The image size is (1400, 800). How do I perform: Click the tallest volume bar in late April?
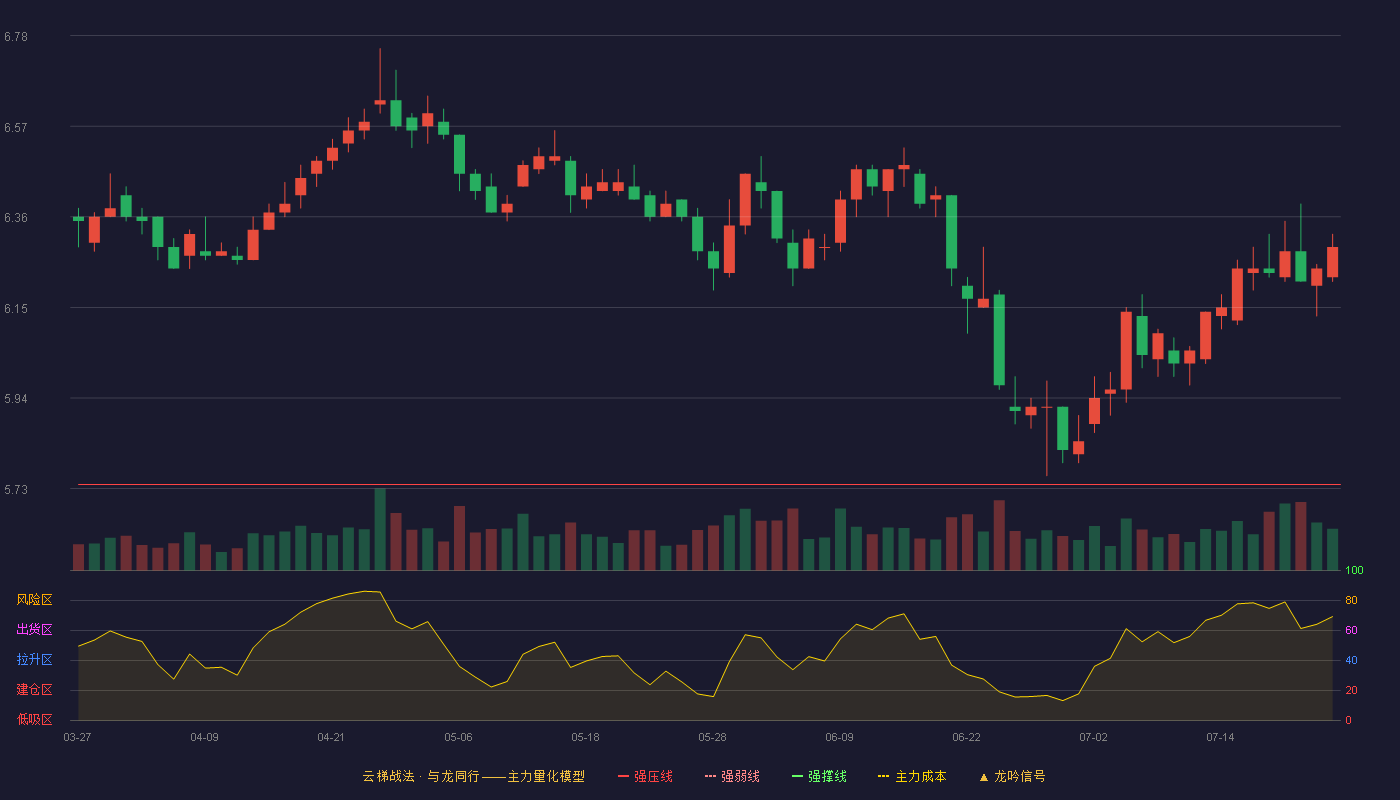pyautogui.click(x=380, y=529)
